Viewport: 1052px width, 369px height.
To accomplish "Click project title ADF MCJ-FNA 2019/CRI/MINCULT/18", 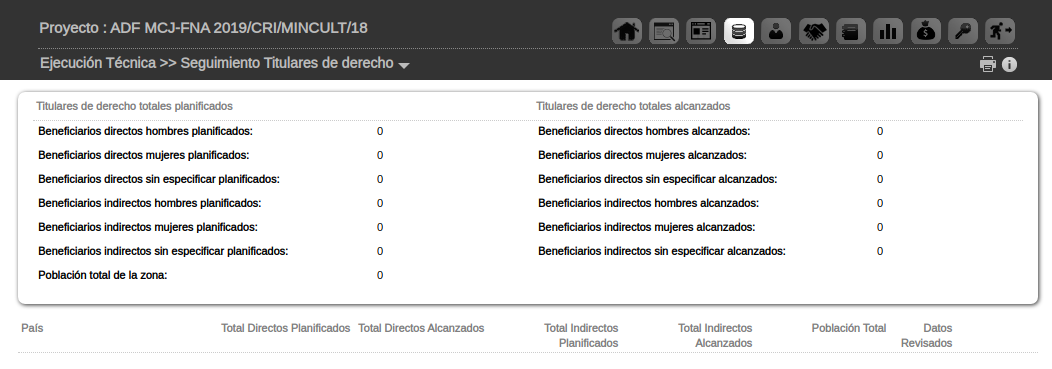I will (239, 28).
